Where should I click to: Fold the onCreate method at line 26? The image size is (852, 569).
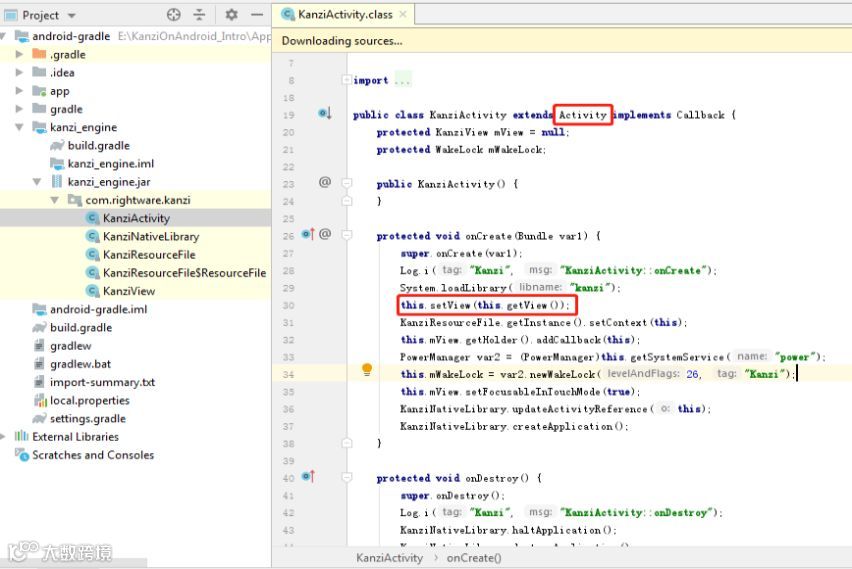point(347,235)
